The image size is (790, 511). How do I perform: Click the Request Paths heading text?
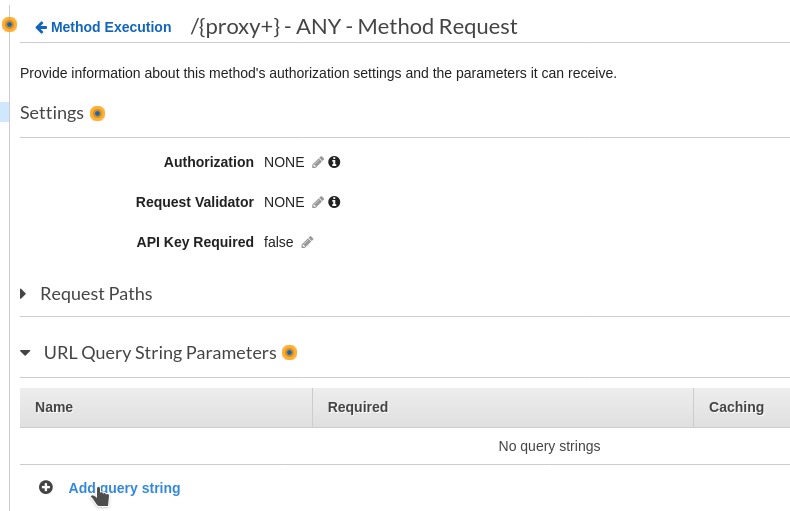pos(96,294)
